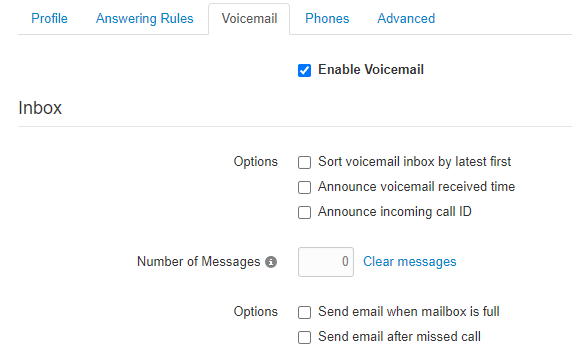
Task: Click the Clear messages link
Action: coord(410,262)
